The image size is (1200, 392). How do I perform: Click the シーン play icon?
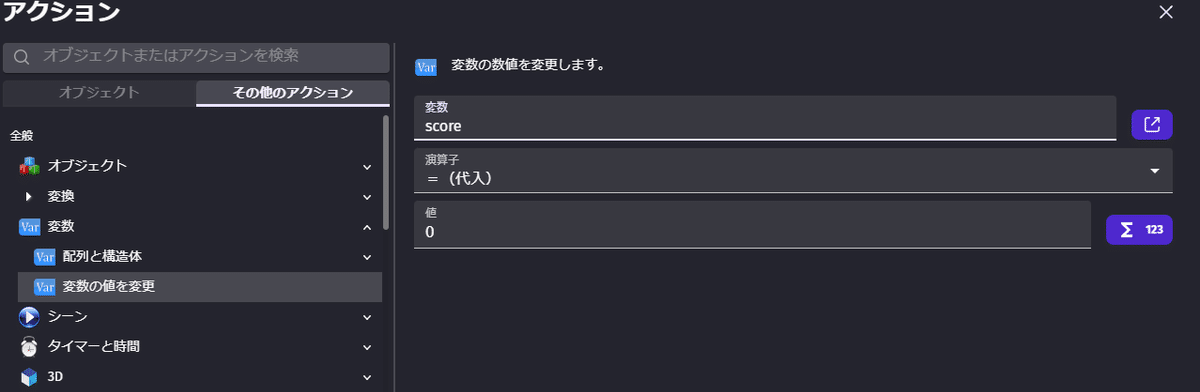tap(29, 317)
